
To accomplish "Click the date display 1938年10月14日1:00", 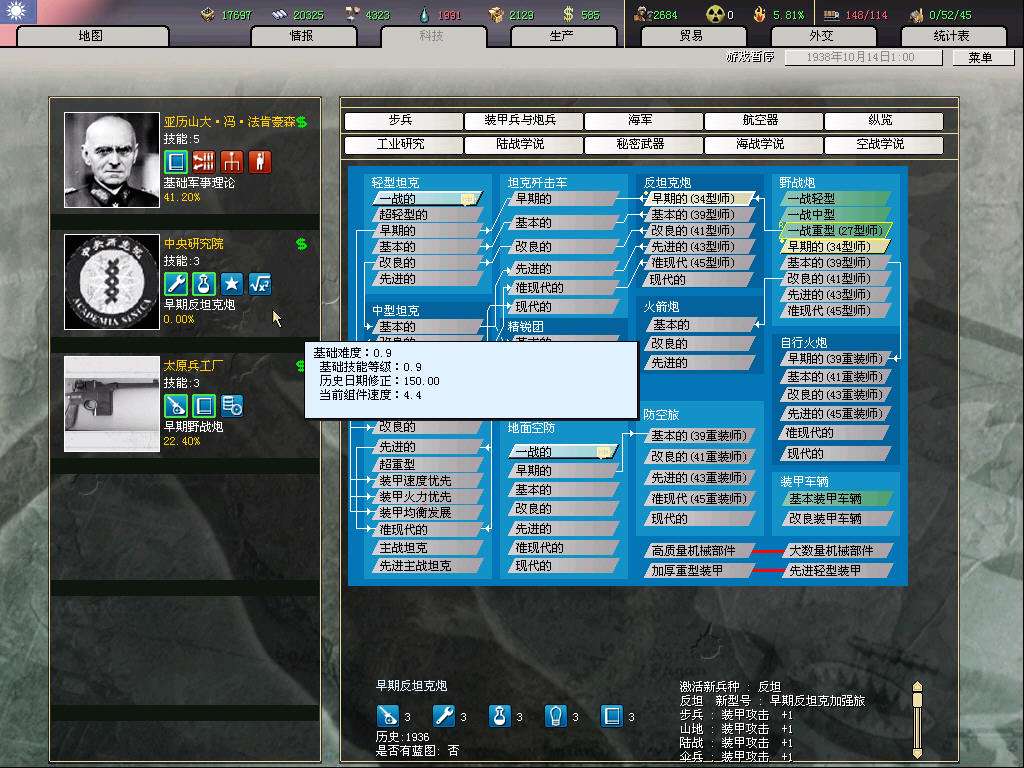I will [x=863, y=57].
